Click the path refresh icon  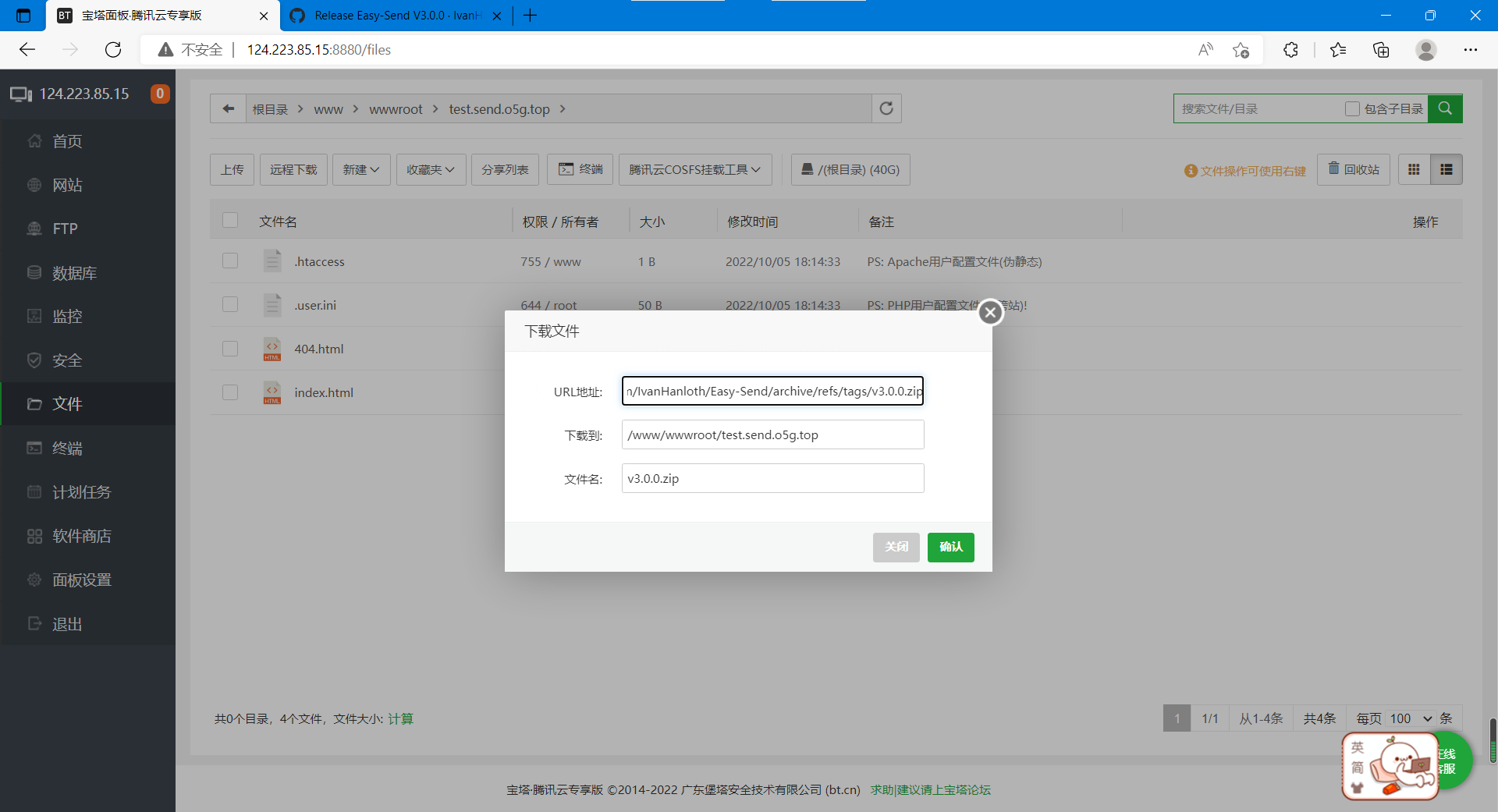886,108
